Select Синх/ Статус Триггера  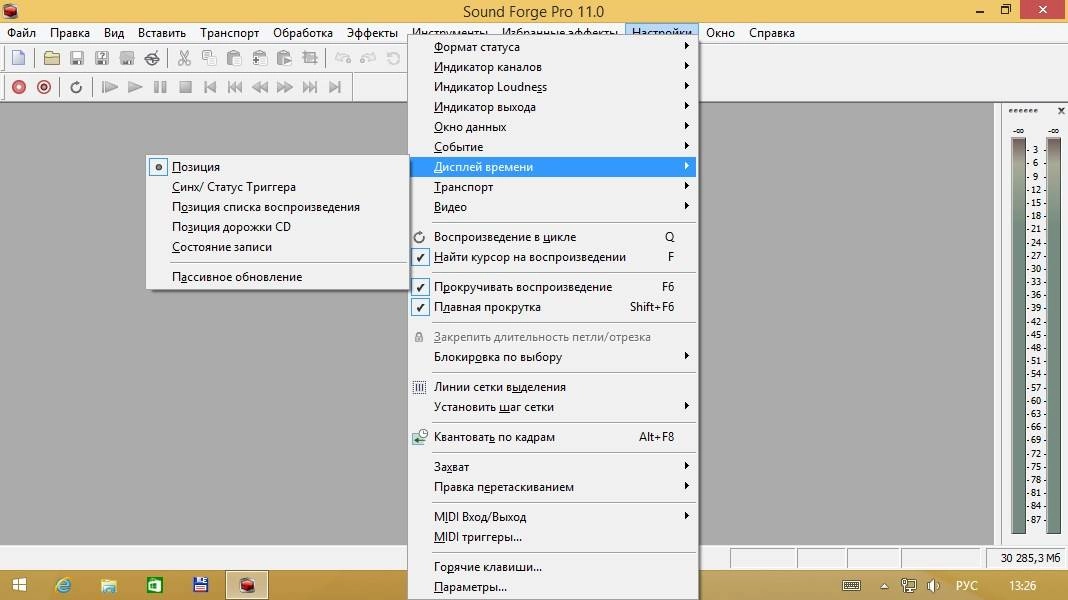click(x=278, y=187)
